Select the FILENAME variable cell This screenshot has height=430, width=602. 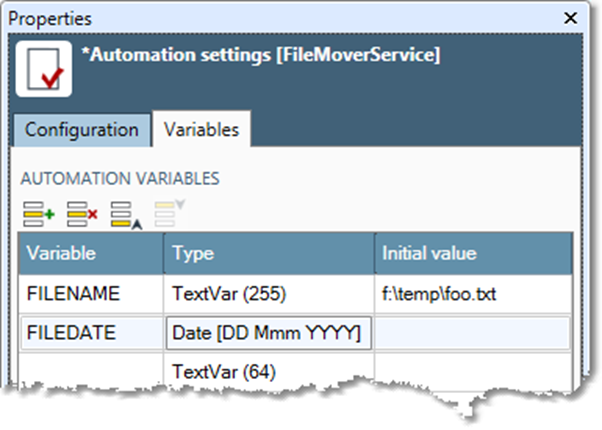coord(91,294)
